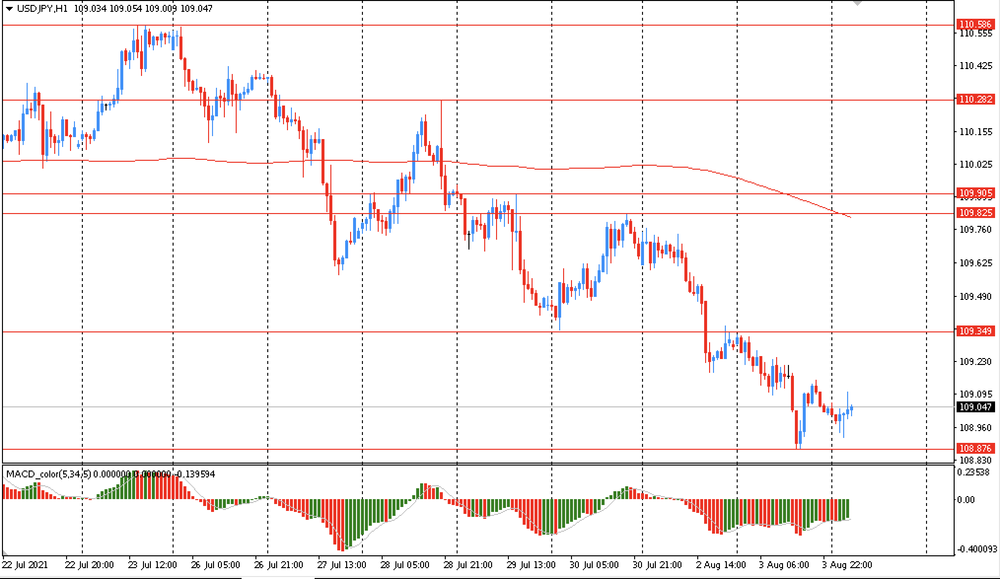This screenshot has height=579, width=1000.
Task: Click the 109.230 price scale value
Action: tap(976, 362)
